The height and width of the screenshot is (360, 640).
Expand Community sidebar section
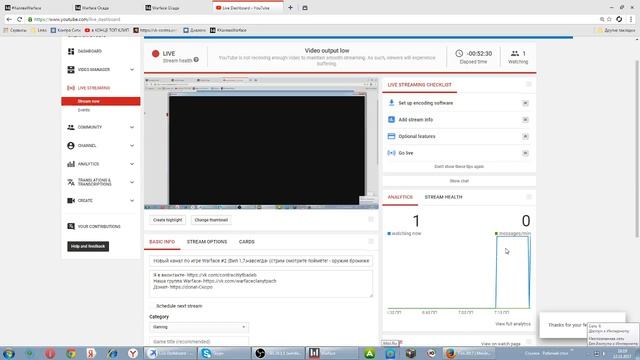point(132,127)
